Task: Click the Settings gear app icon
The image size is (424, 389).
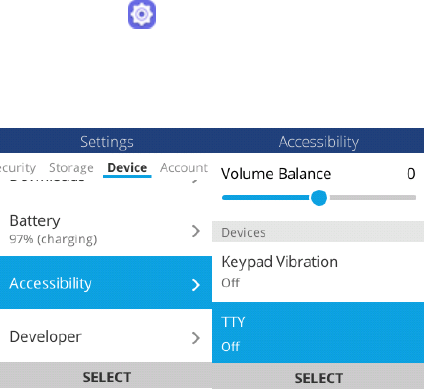Action: 142,14
